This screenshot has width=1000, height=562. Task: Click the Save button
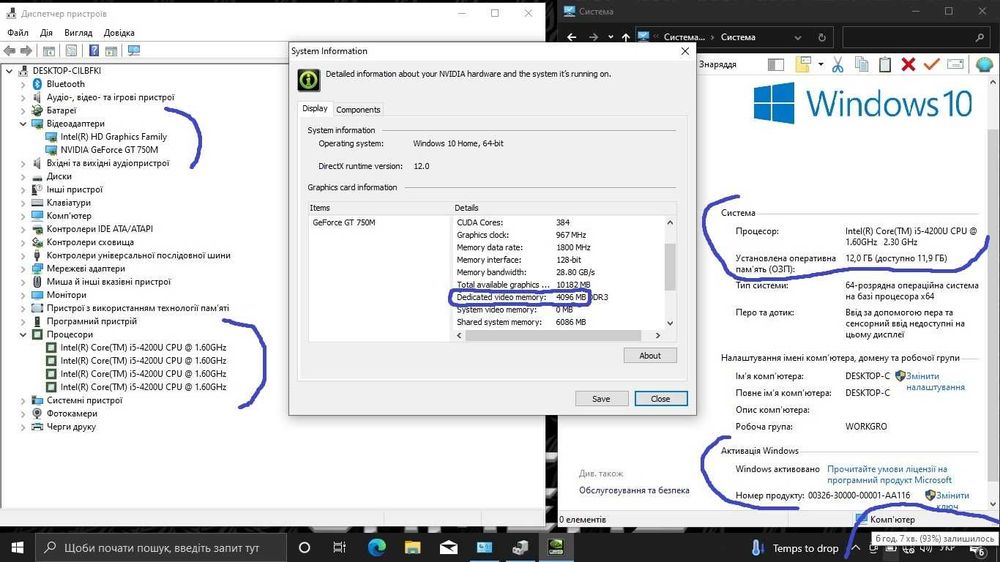pyautogui.click(x=601, y=399)
